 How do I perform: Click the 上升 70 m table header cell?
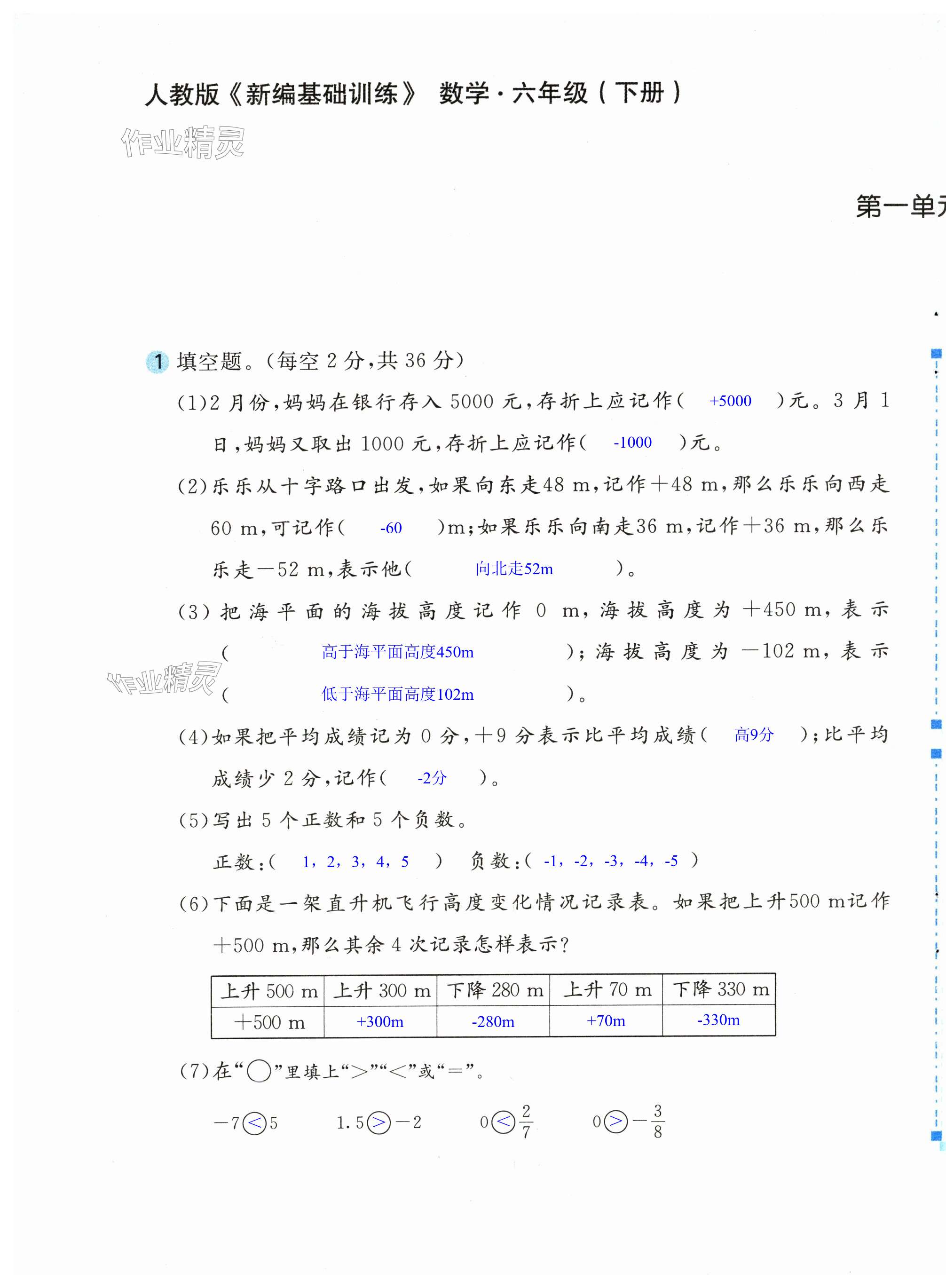[x=607, y=989]
